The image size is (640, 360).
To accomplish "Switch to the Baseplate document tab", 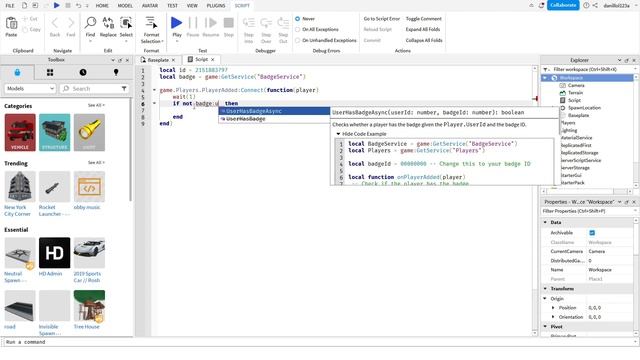I will pos(158,60).
